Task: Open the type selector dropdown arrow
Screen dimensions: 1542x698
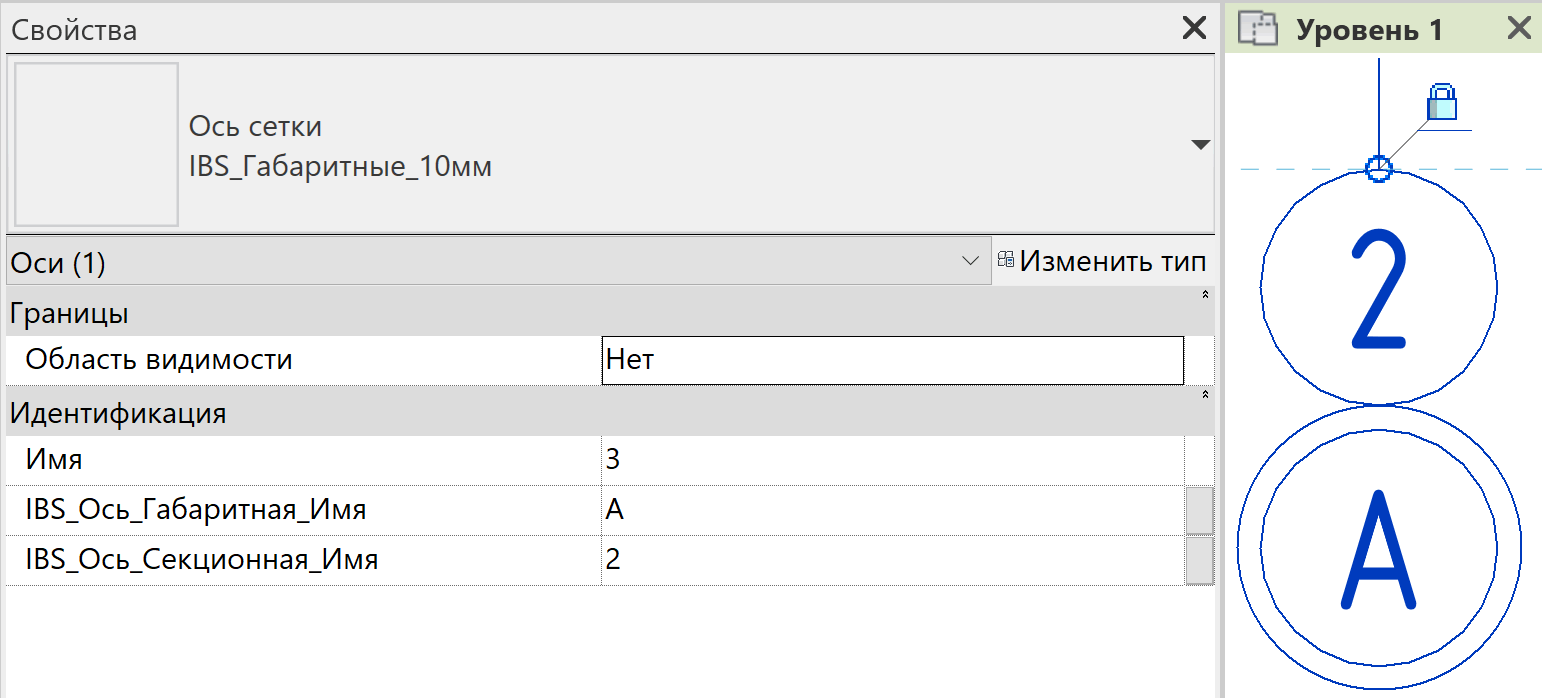Action: pyautogui.click(x=1201, y=145)
